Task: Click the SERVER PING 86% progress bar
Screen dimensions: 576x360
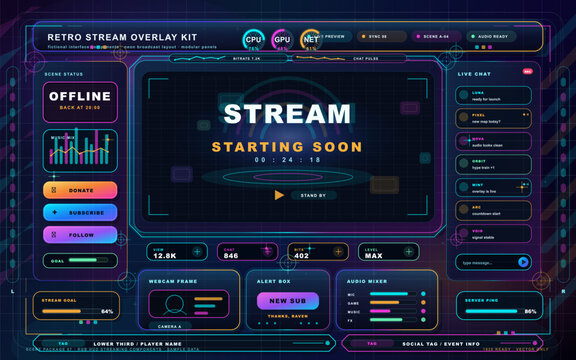Action: [494, 311]
